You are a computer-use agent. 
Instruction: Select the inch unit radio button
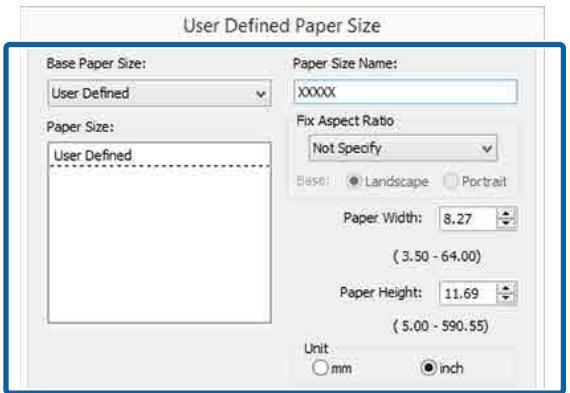tap(428, 368)
